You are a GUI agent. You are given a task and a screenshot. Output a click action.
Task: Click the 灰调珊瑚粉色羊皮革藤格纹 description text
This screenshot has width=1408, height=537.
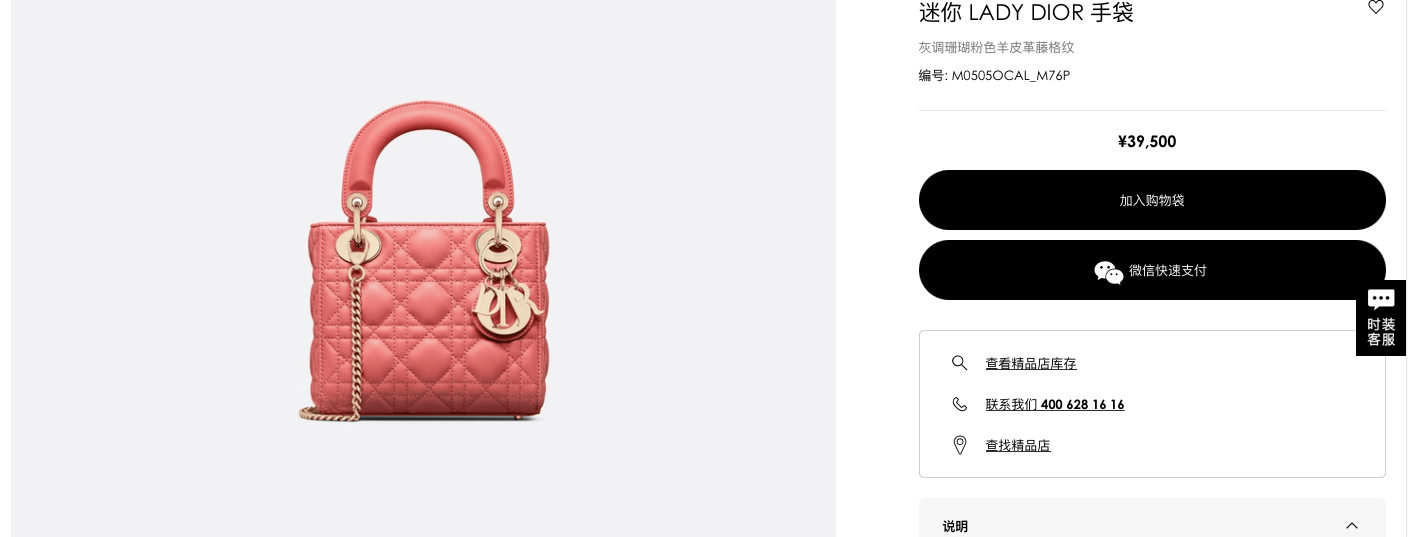(x=996, y=47)
